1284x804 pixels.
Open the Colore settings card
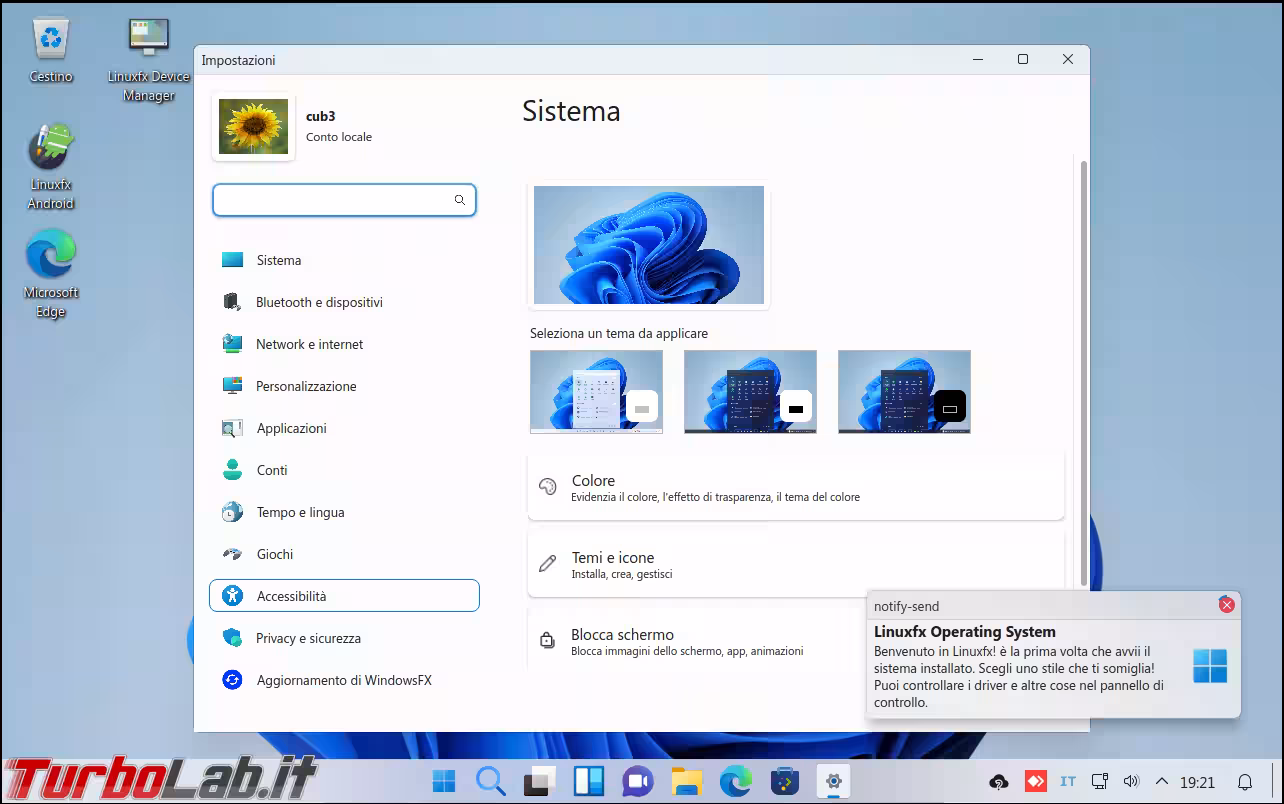795,487
